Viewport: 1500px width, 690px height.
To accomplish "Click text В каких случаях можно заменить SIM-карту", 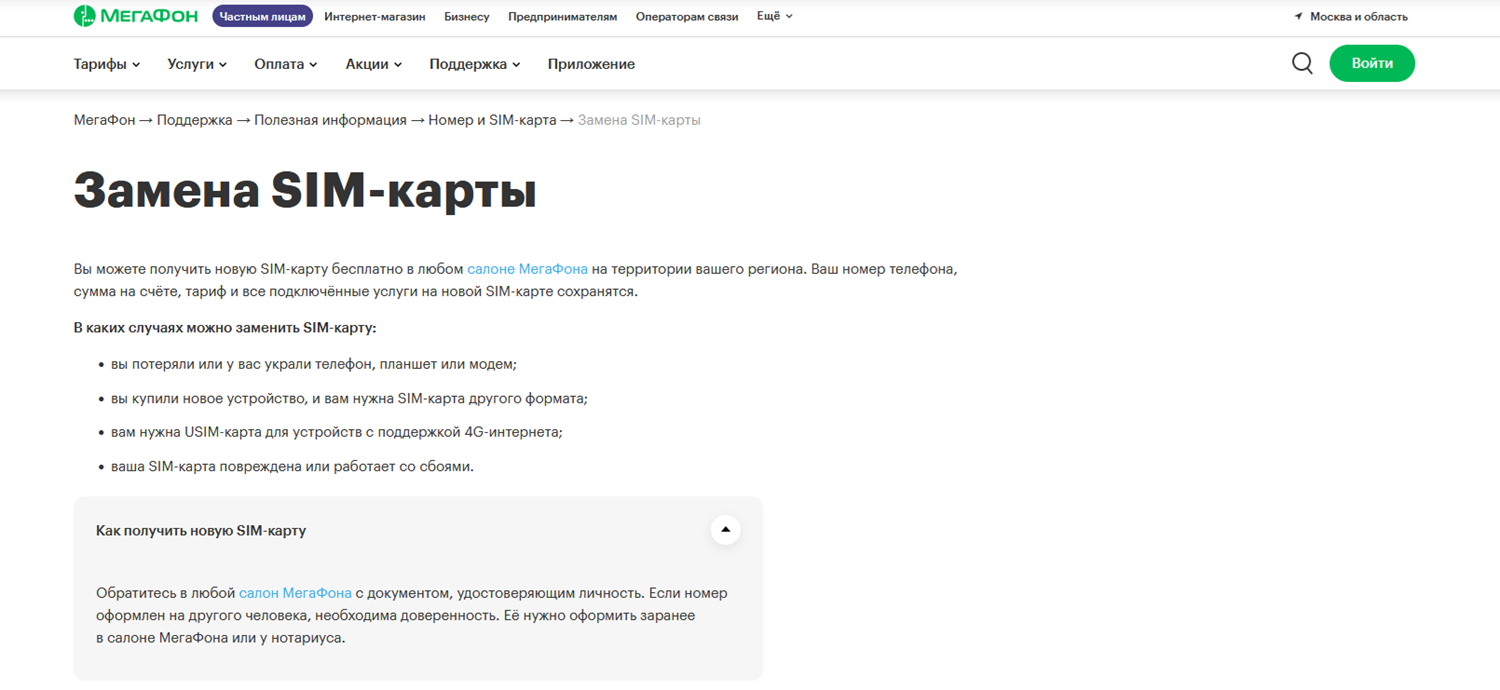I will 225,328.
